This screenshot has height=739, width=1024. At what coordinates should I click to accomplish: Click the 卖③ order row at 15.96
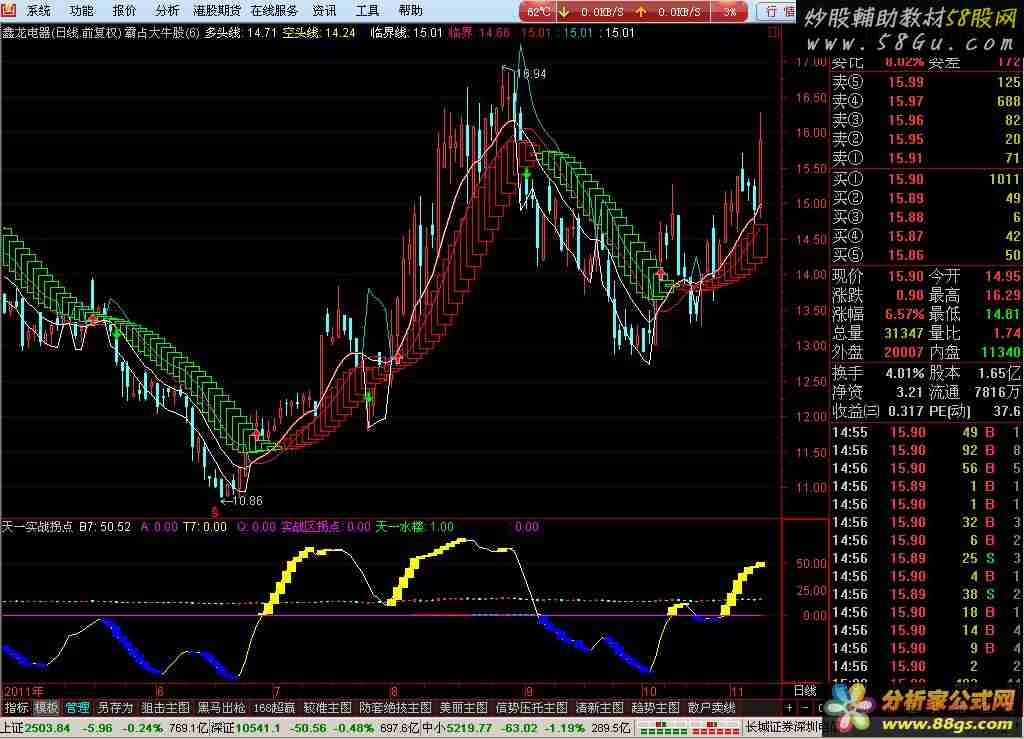click(x=926, y=120)
